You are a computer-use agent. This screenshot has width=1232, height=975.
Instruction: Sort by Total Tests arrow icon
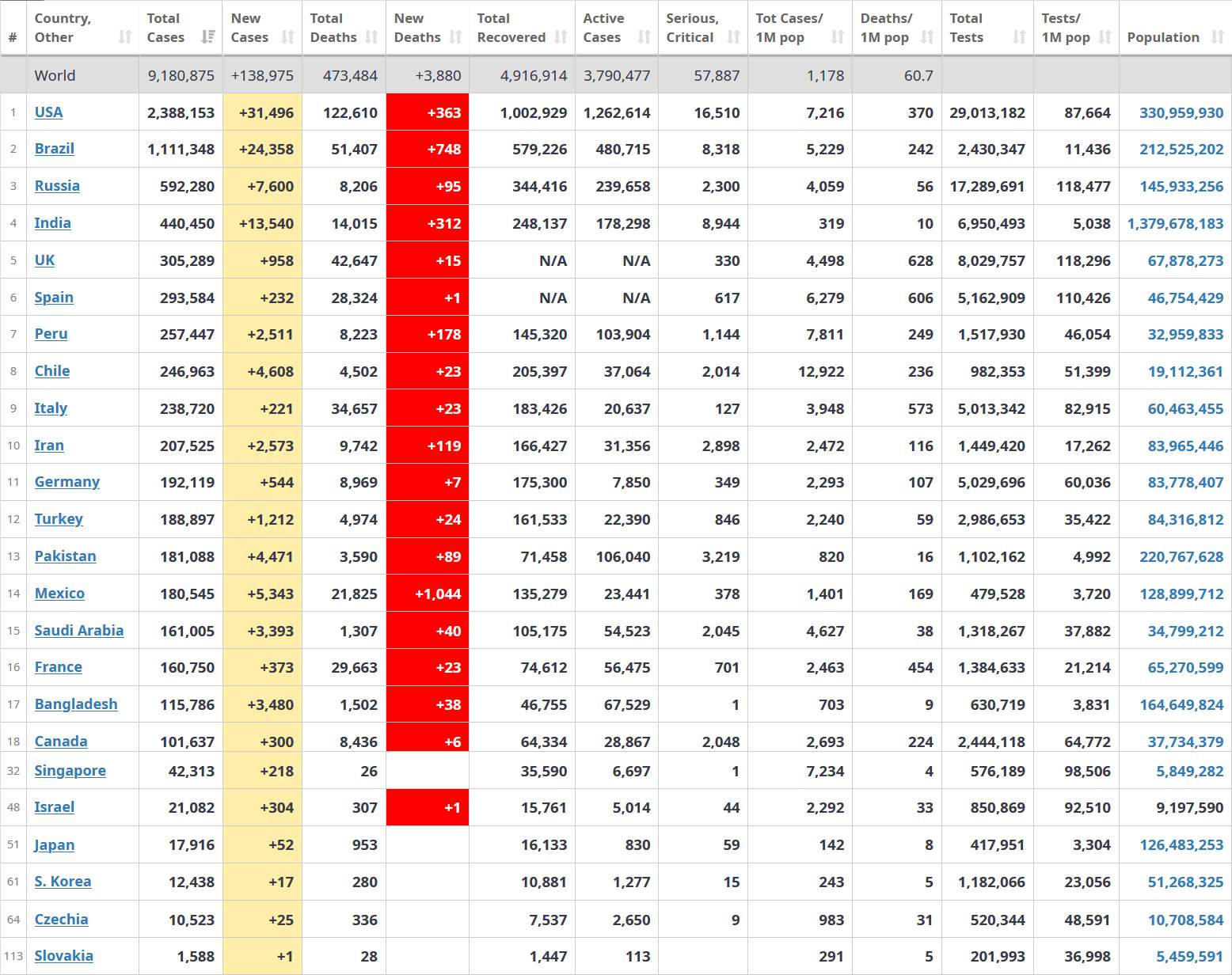1020,37
